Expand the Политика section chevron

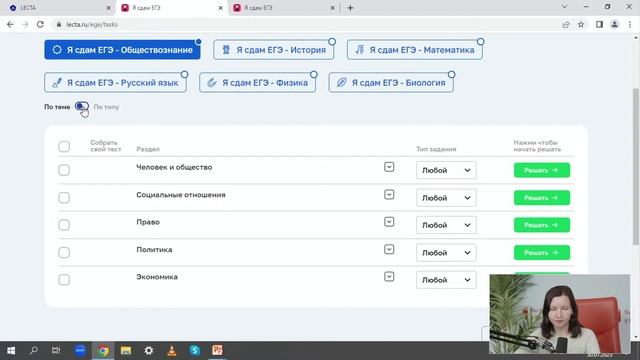click(x=389, y=249)
